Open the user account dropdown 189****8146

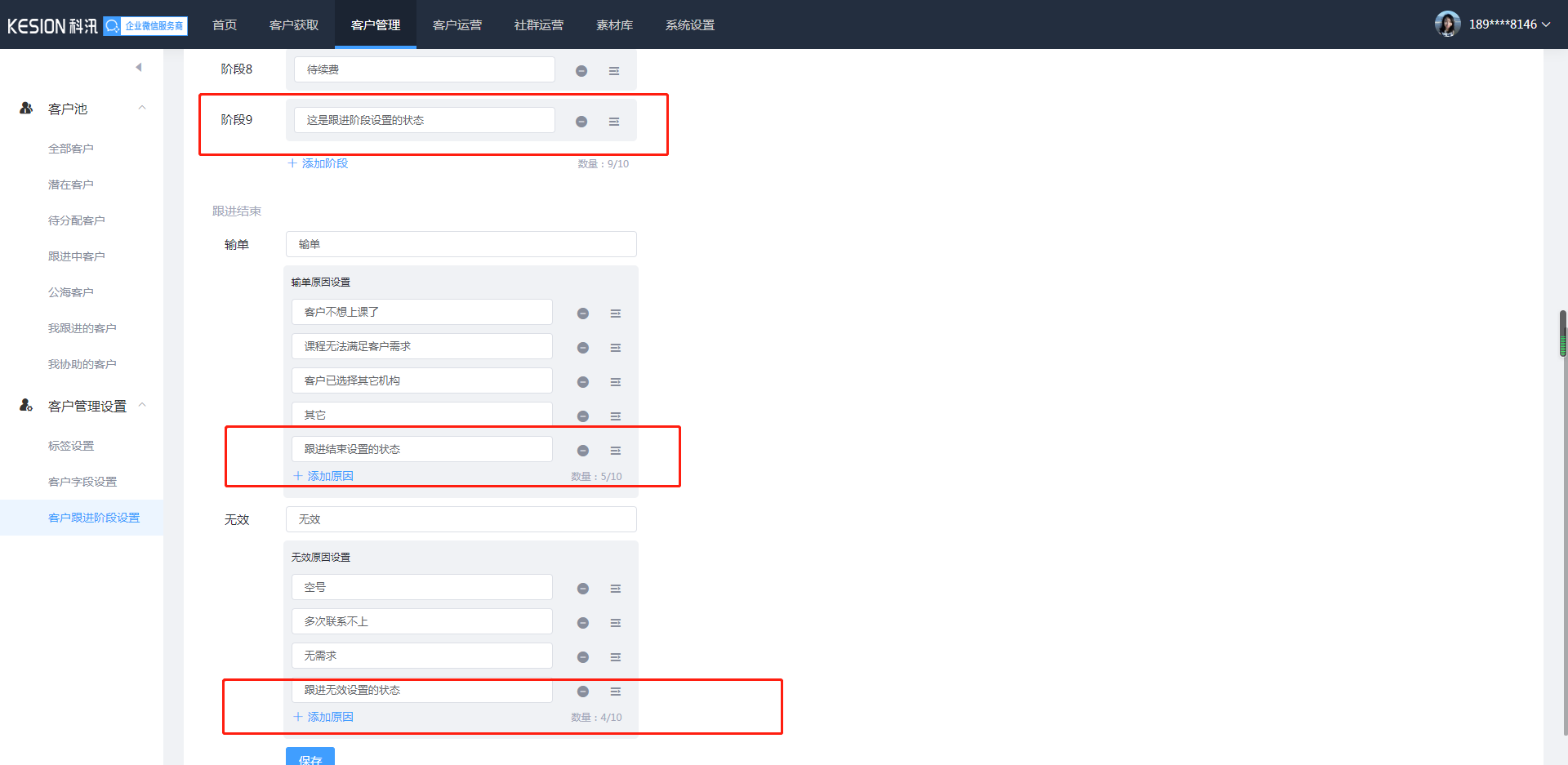(1494, 24)
